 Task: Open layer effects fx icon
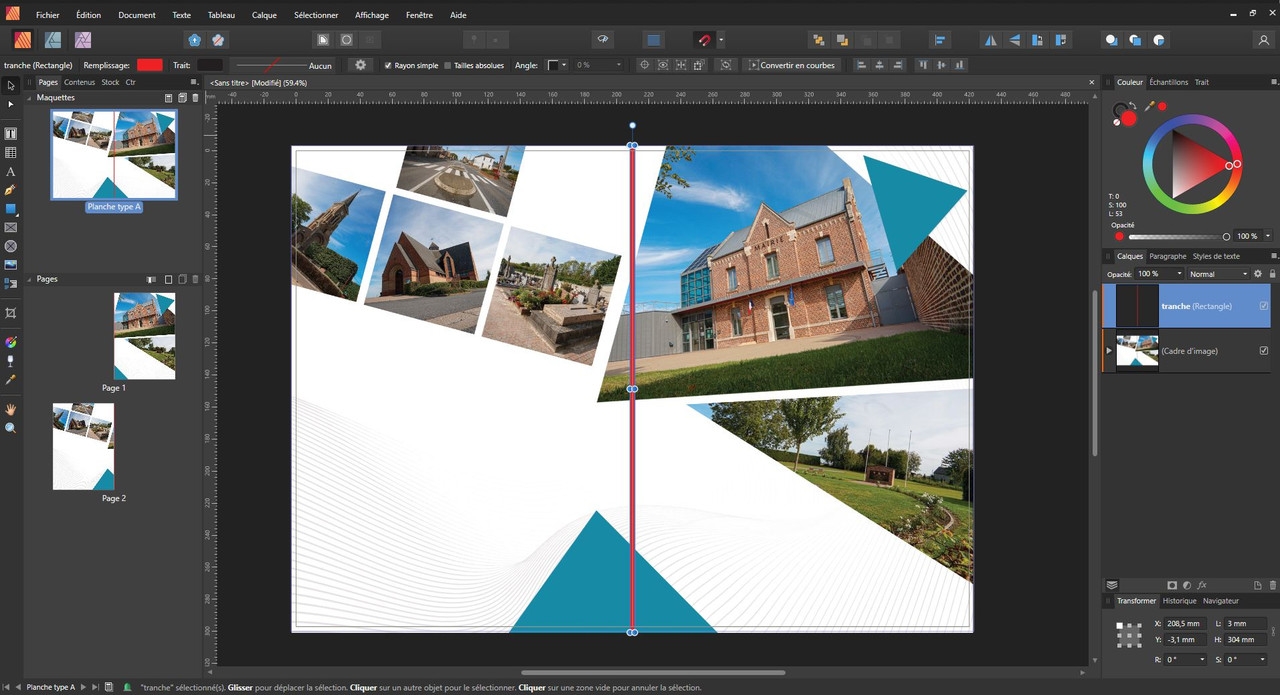click(1202, 585)
